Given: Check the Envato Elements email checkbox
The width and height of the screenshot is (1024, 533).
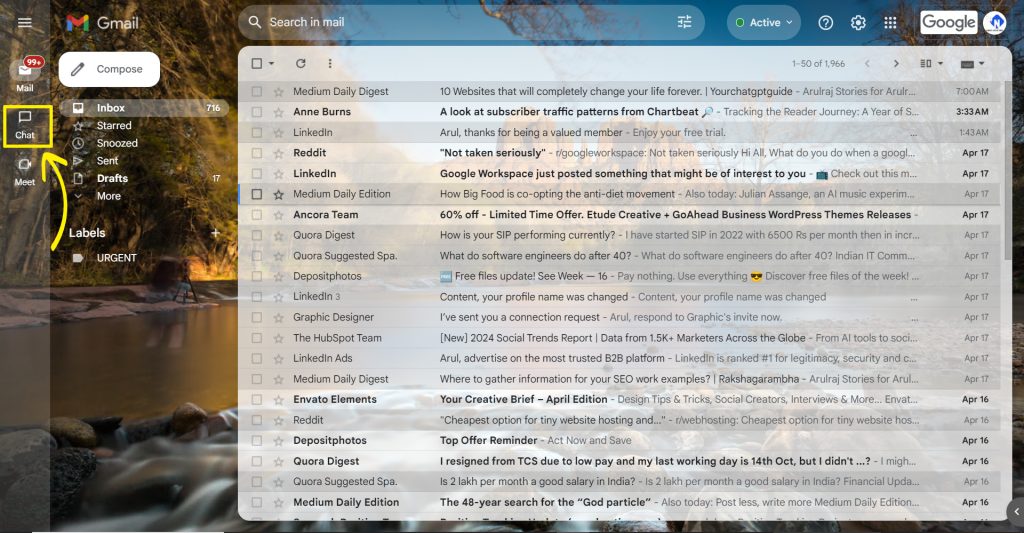Looking at the screenshot, I should point(257,400).
